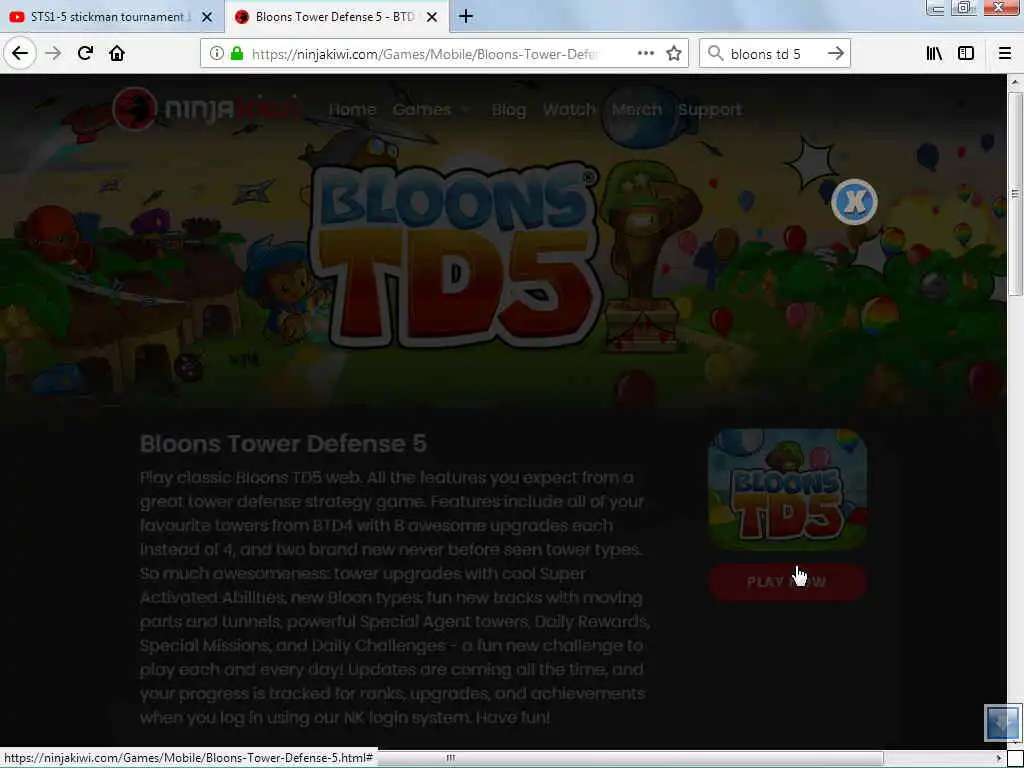
Task: Open the Firefox hamburger menu
Action: coord(1004,54)
